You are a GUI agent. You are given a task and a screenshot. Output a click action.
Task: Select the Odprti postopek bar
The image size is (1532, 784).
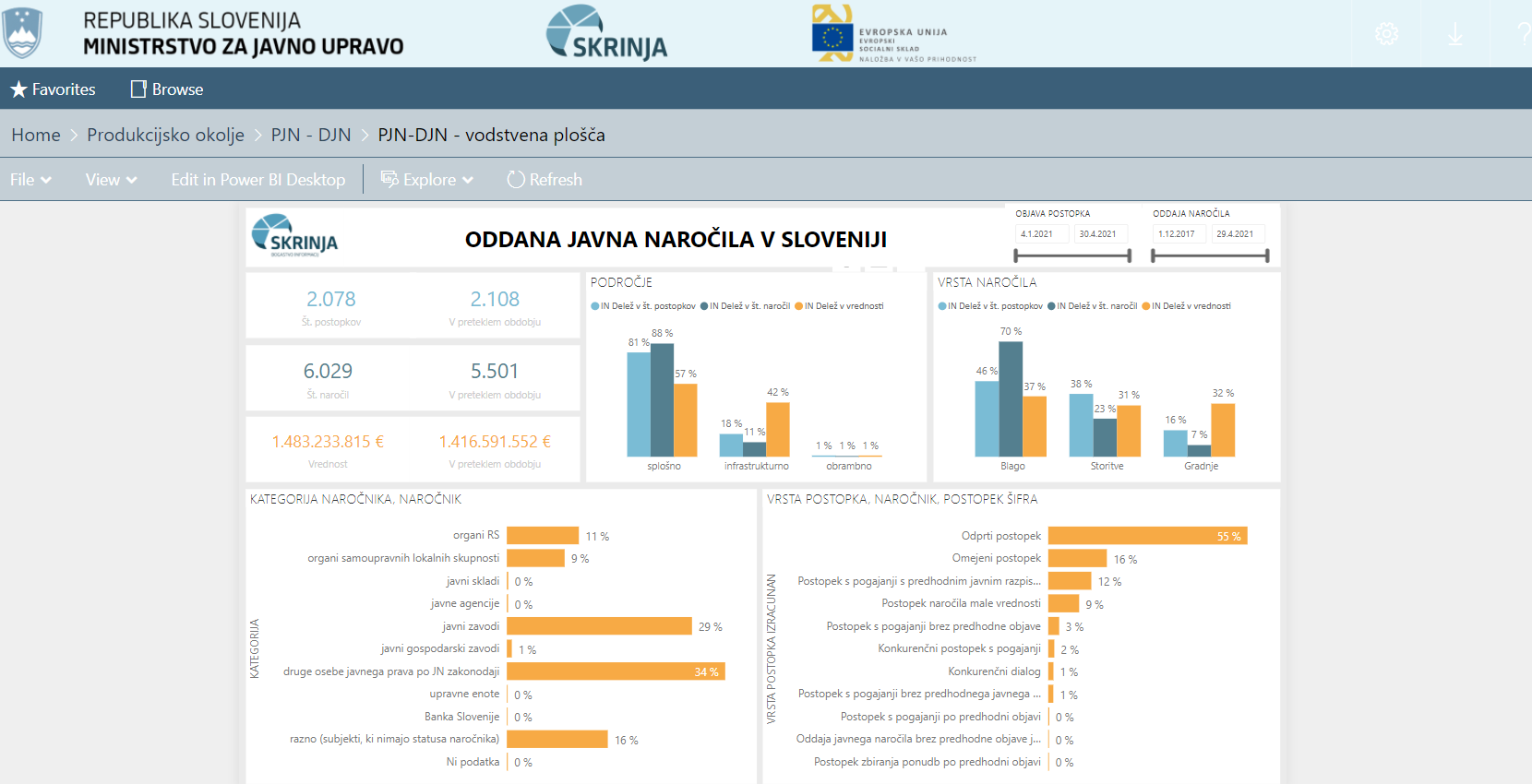[1147, 536]
